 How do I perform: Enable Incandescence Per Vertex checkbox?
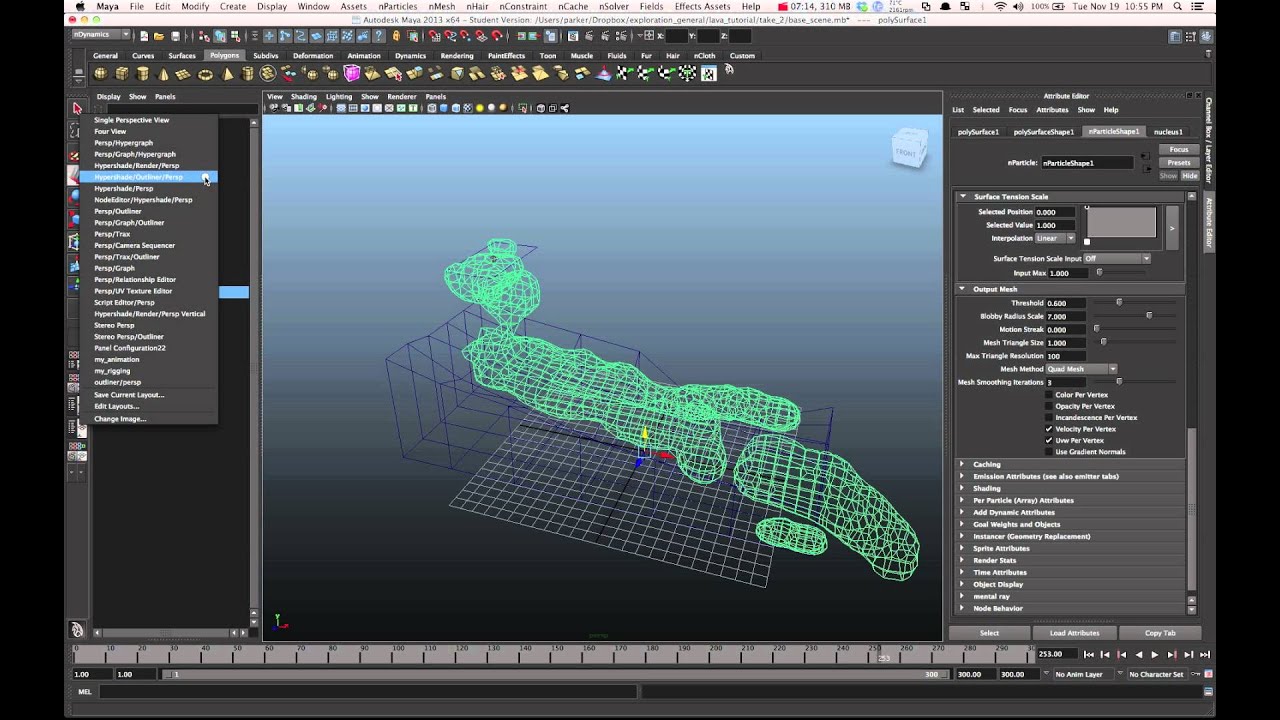tap(1049, 417)
